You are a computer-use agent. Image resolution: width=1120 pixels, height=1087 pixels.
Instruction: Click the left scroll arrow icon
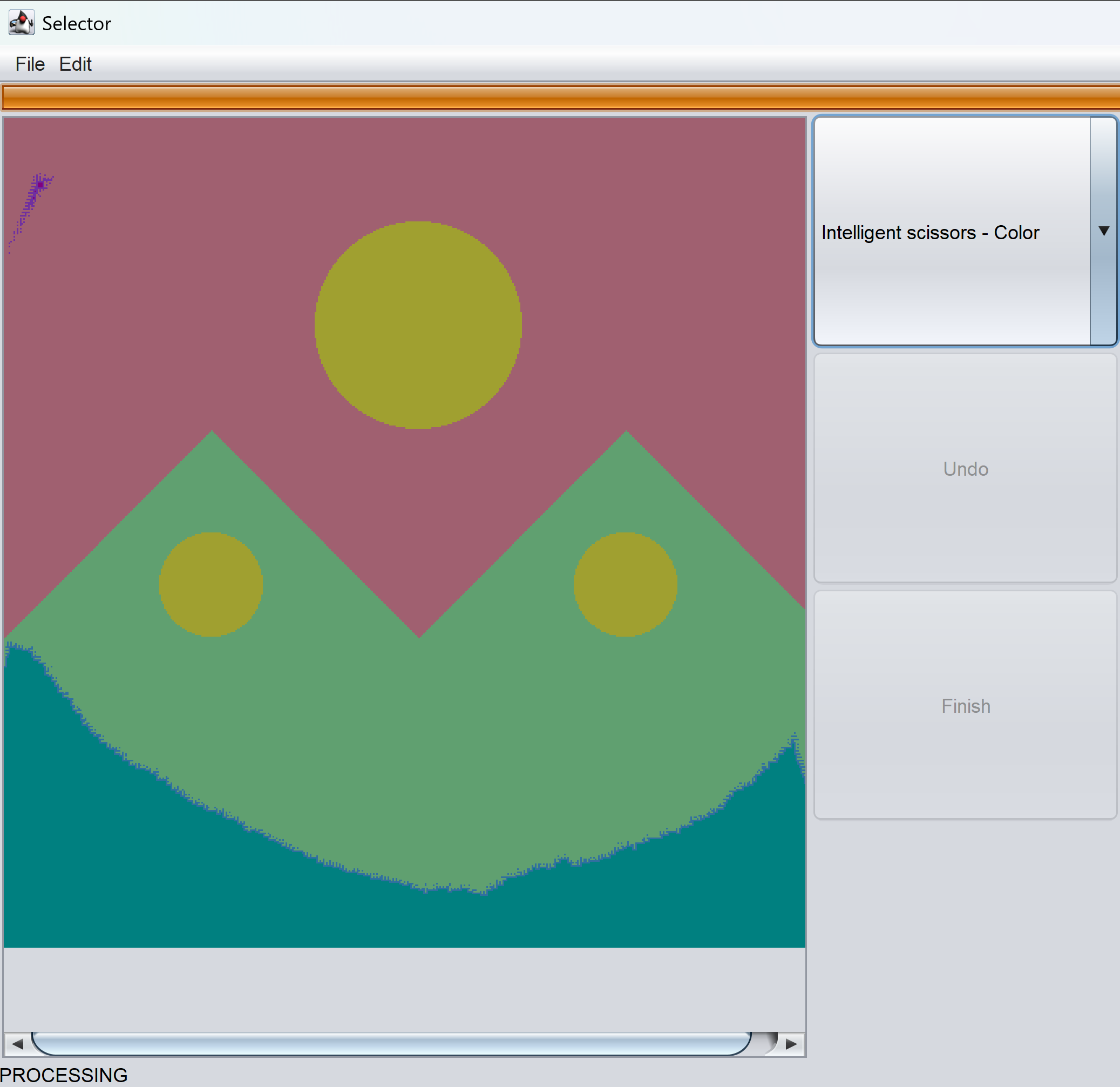(x=18, y=1044)
